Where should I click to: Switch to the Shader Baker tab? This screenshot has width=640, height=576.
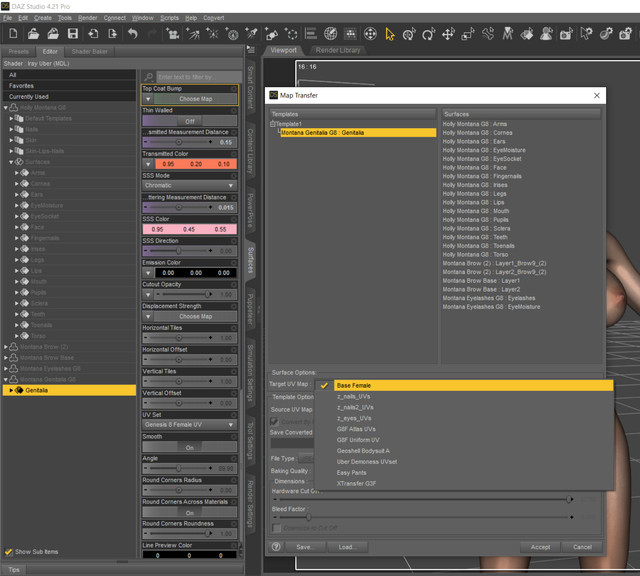coord(89,51)
